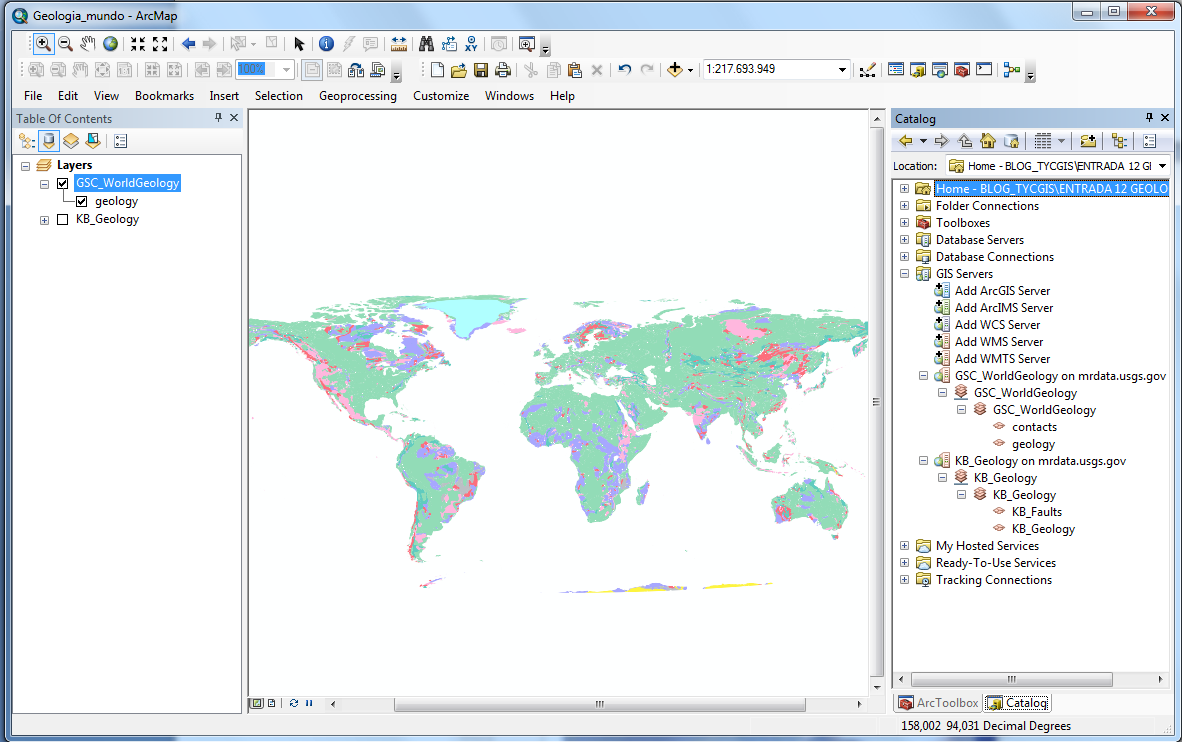Open the Measure ruler tool
Screen dimensions: 1182x742
tap(399, 44)
